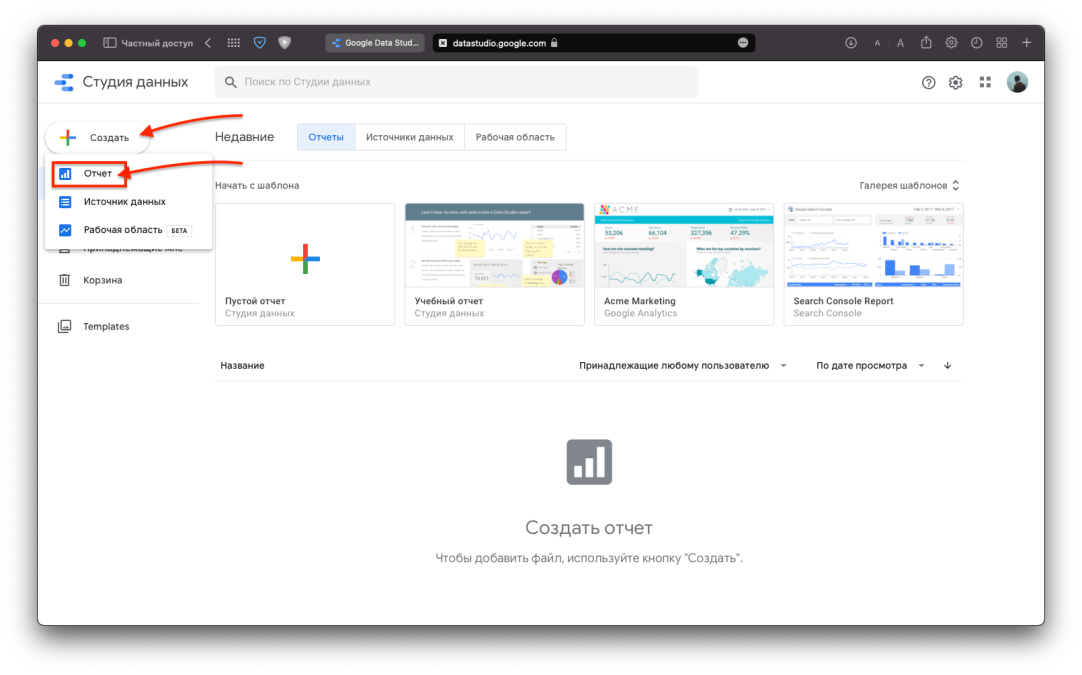Open Safari's tab grid dots icon

point(234,43)
